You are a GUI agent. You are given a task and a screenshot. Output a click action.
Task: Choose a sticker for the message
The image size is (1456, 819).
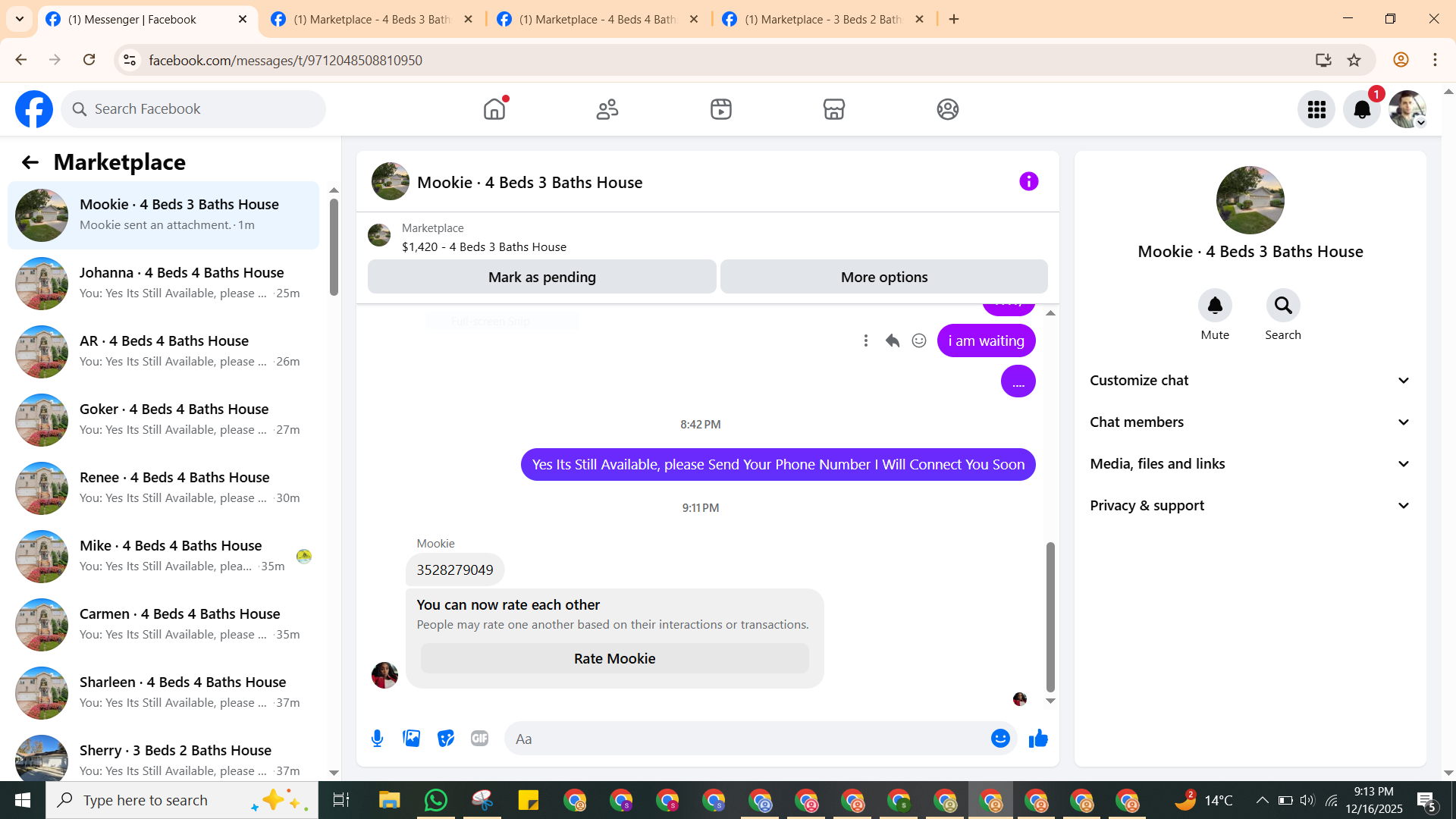tap(446, 739)
